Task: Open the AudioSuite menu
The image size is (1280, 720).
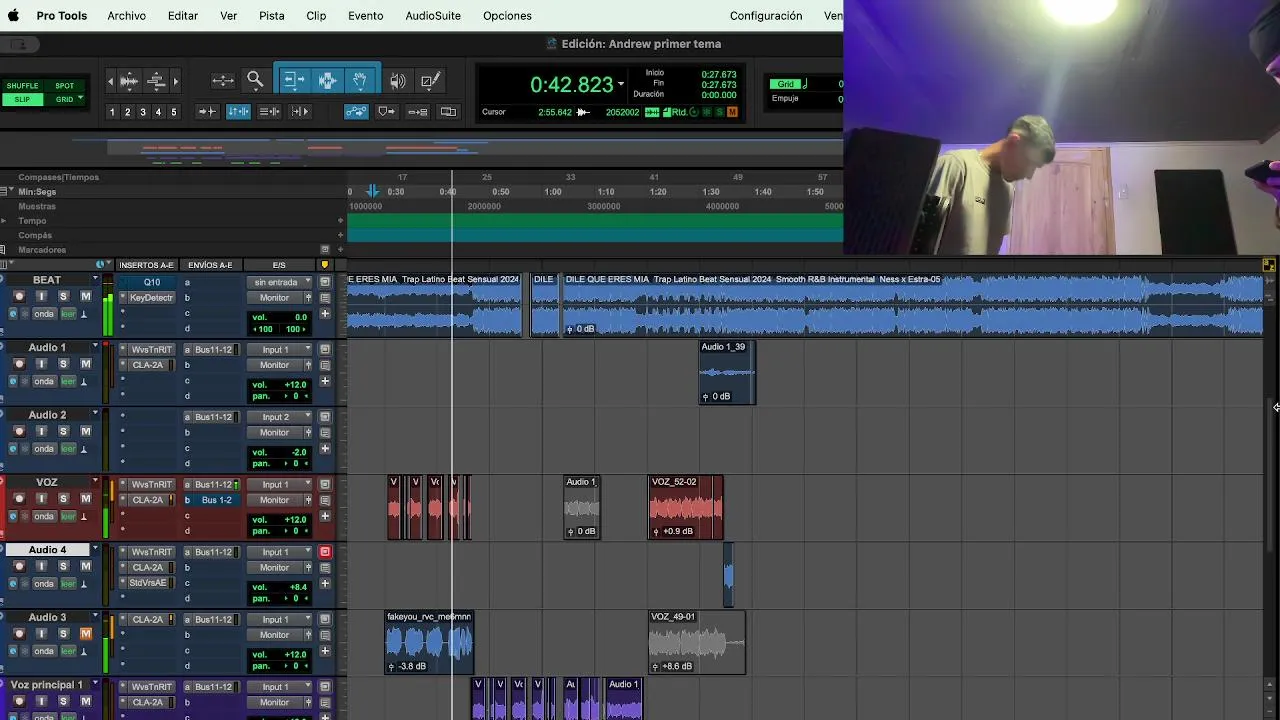Action: [433, 16]
